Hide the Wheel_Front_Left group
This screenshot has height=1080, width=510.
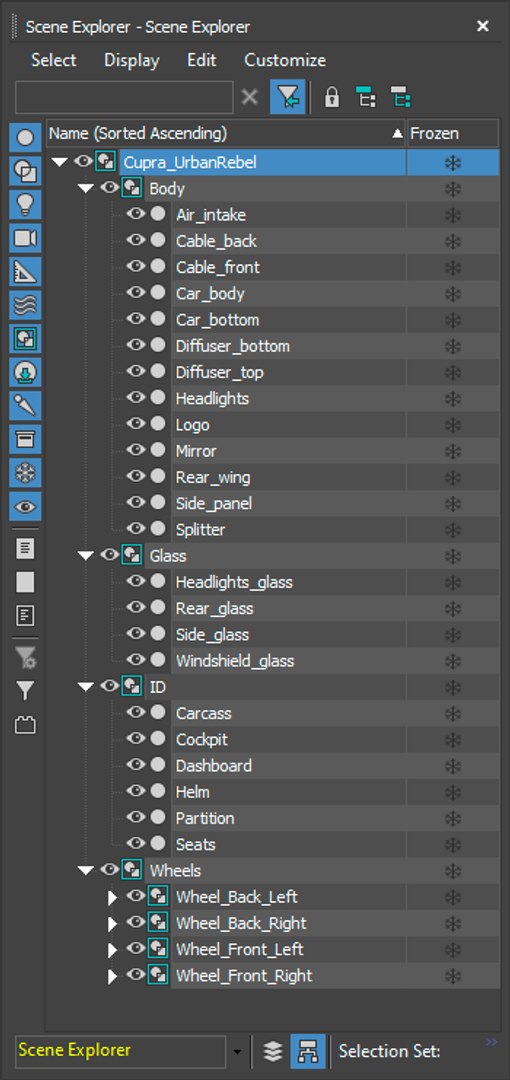tap(136, 948)
